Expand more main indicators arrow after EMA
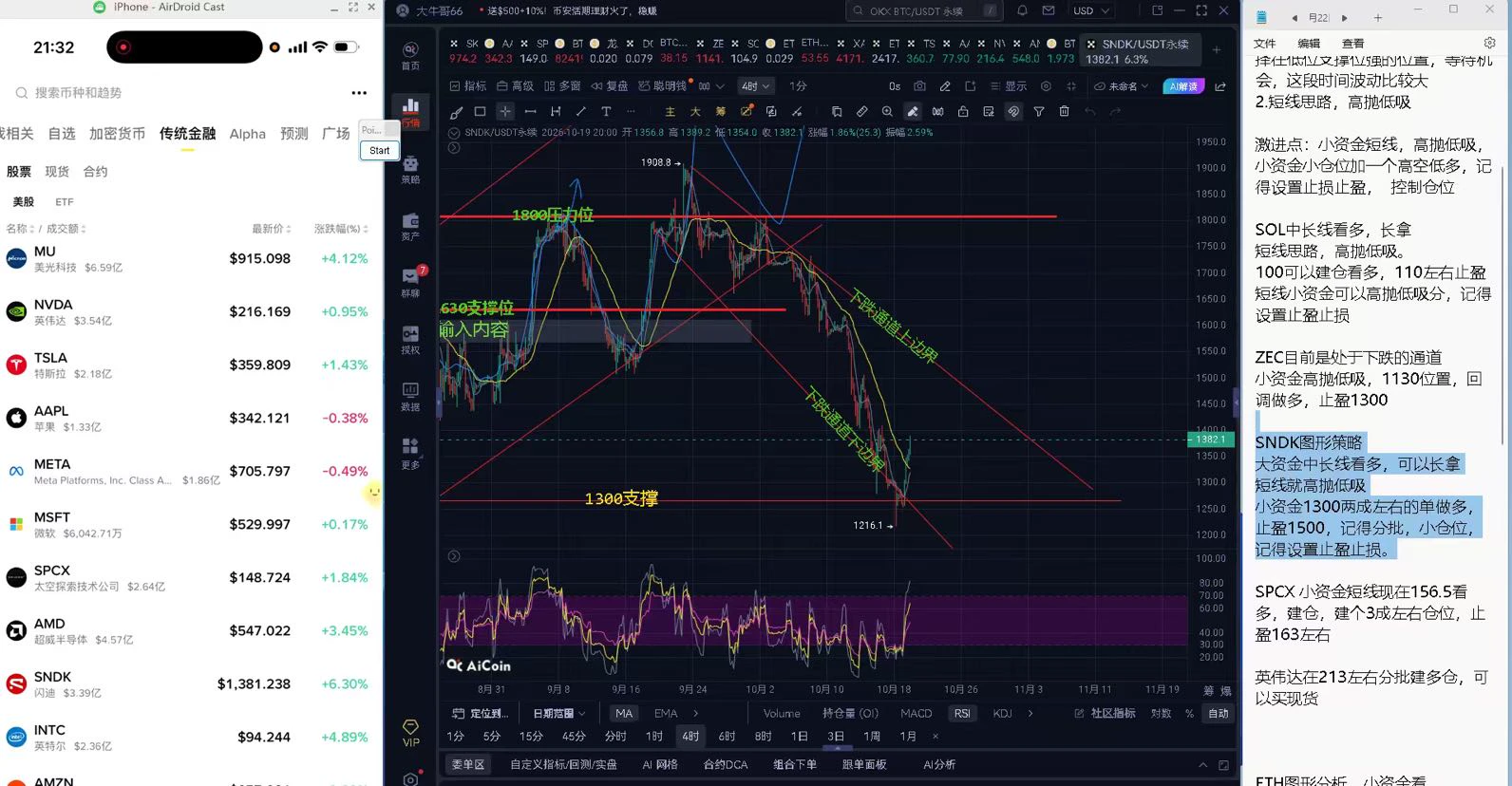This screenshot has height=786, width=1512. [696, 713]
